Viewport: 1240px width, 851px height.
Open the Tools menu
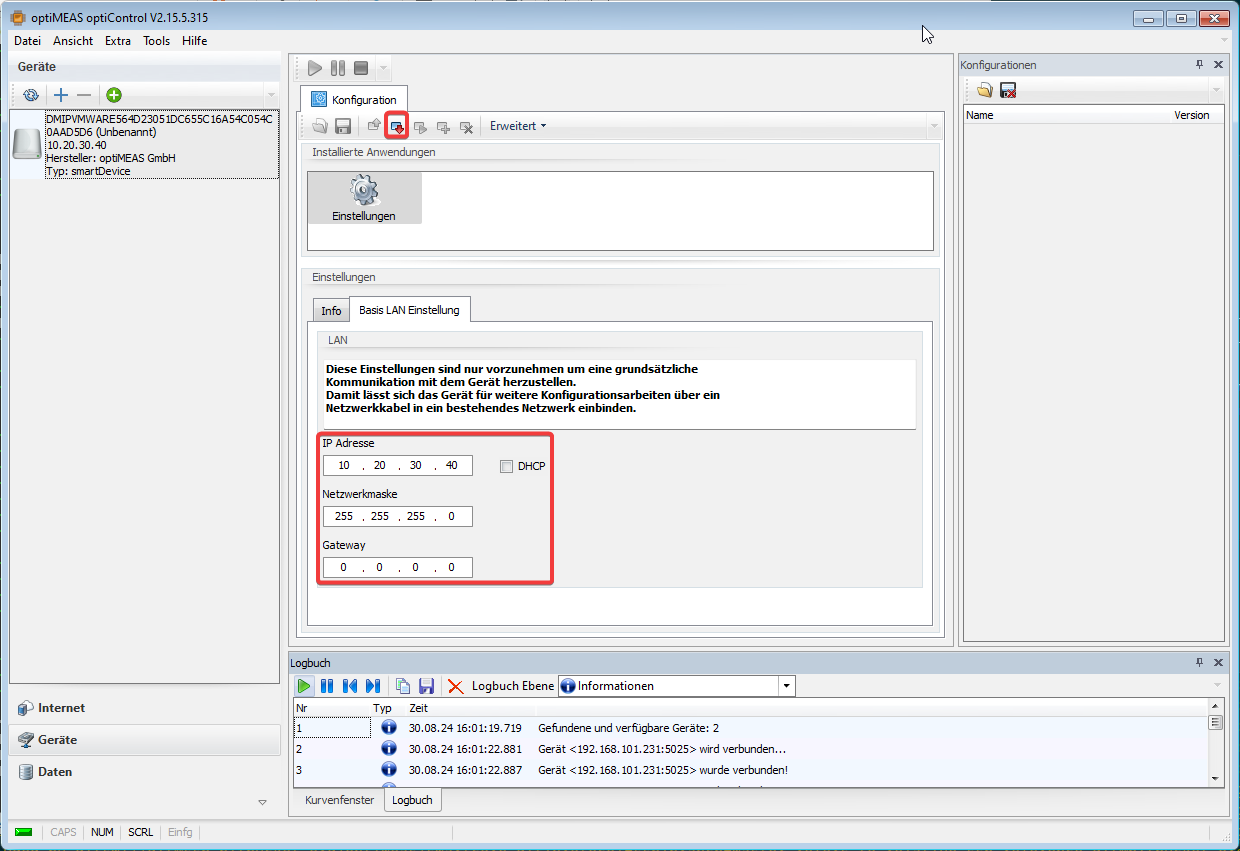[x=157, y=41]
